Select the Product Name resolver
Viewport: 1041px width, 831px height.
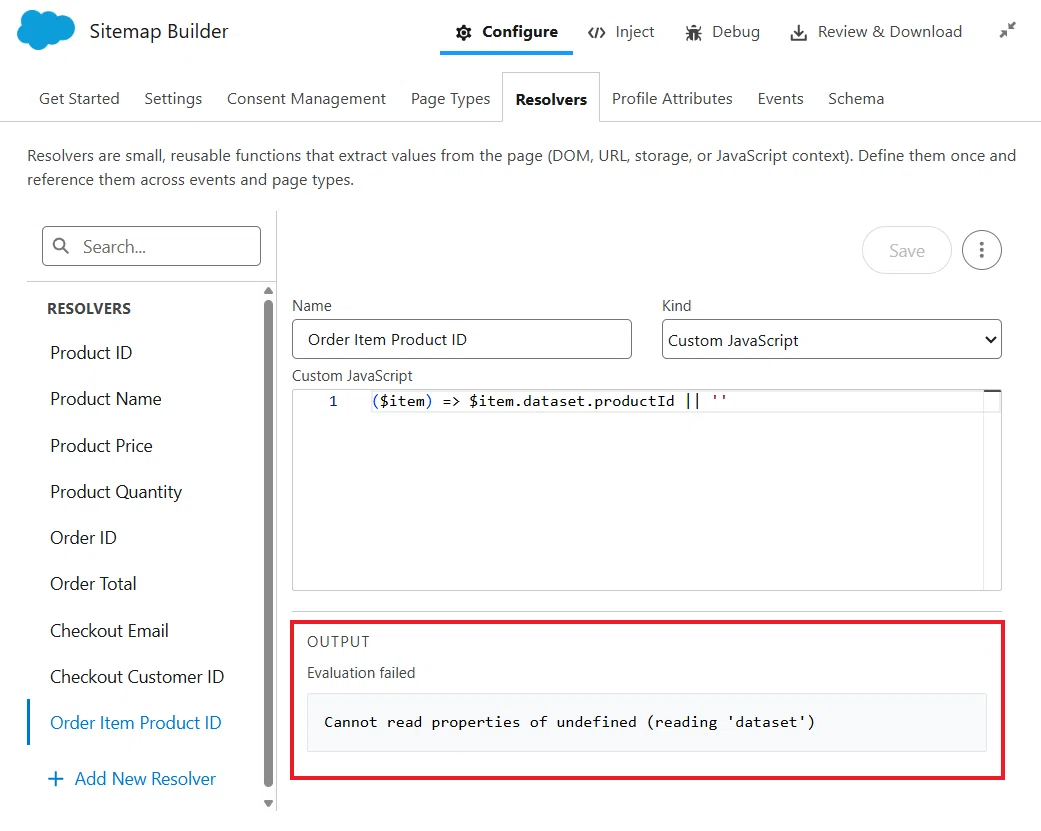(x=106, y=399)
